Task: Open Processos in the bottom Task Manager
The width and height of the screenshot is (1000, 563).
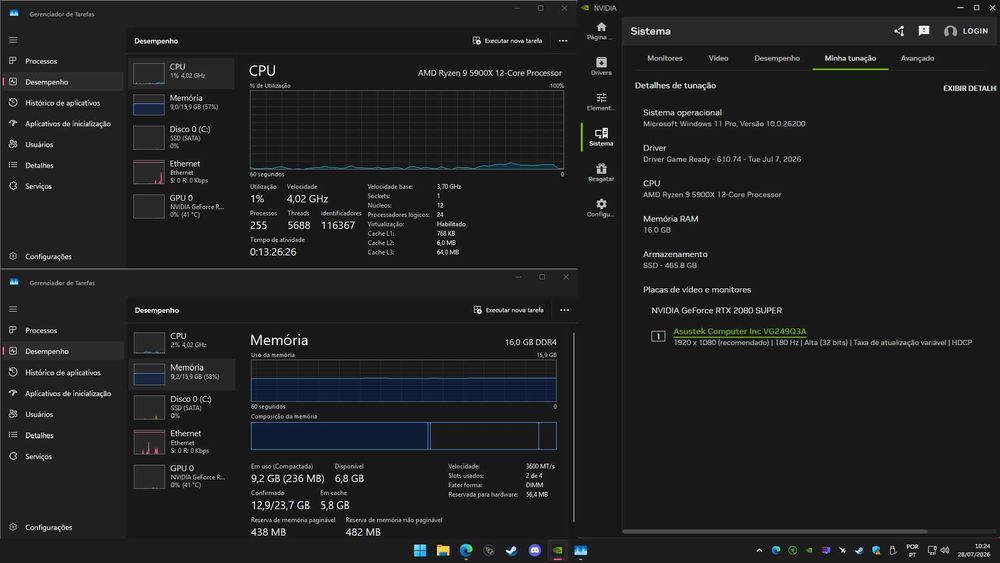Action: [41, 330]
